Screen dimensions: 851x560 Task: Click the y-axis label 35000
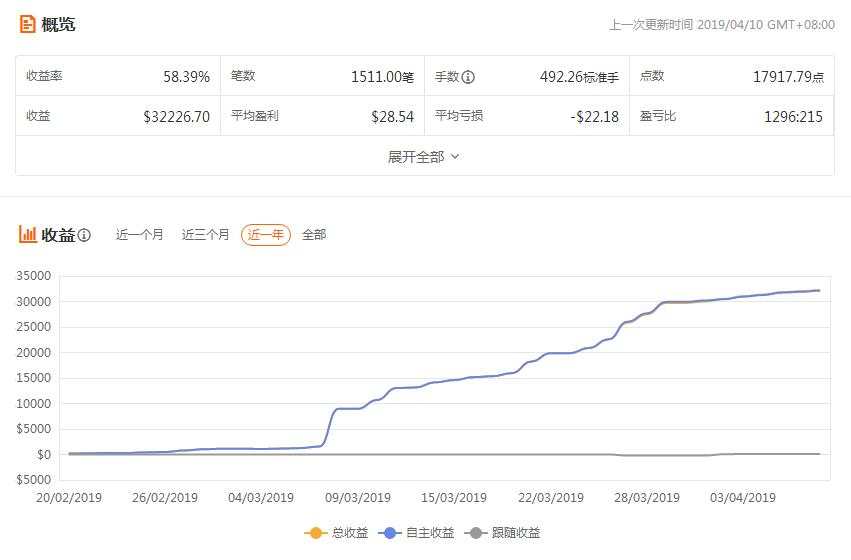point(34,276)
